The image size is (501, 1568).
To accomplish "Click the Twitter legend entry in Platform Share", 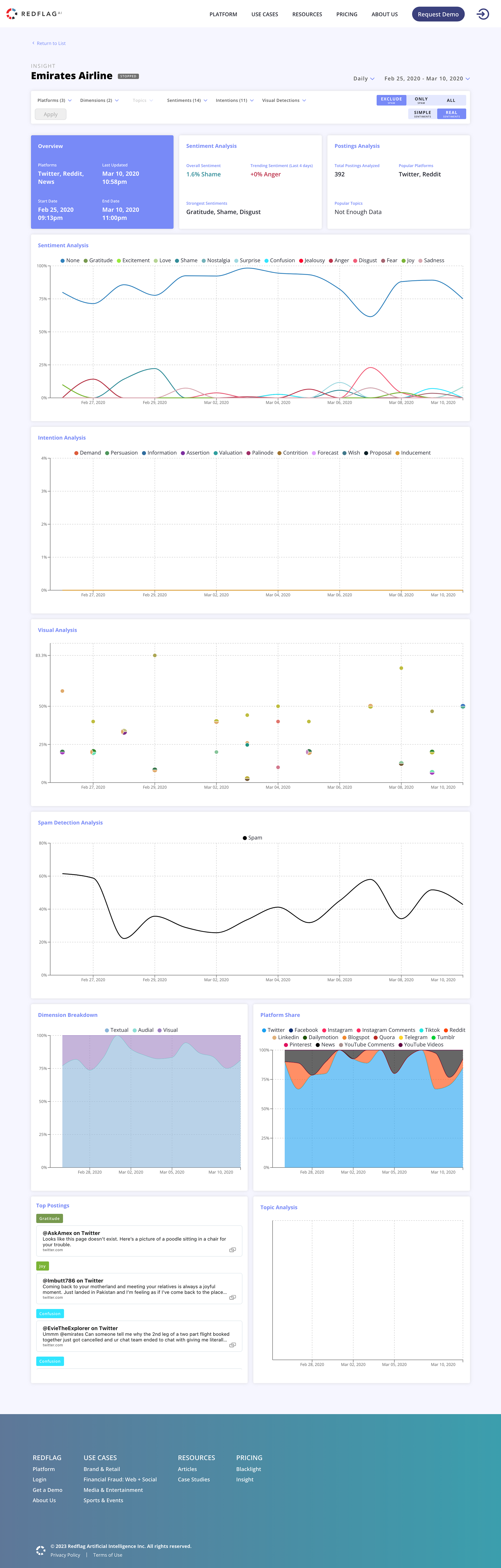I will 273,1030.
